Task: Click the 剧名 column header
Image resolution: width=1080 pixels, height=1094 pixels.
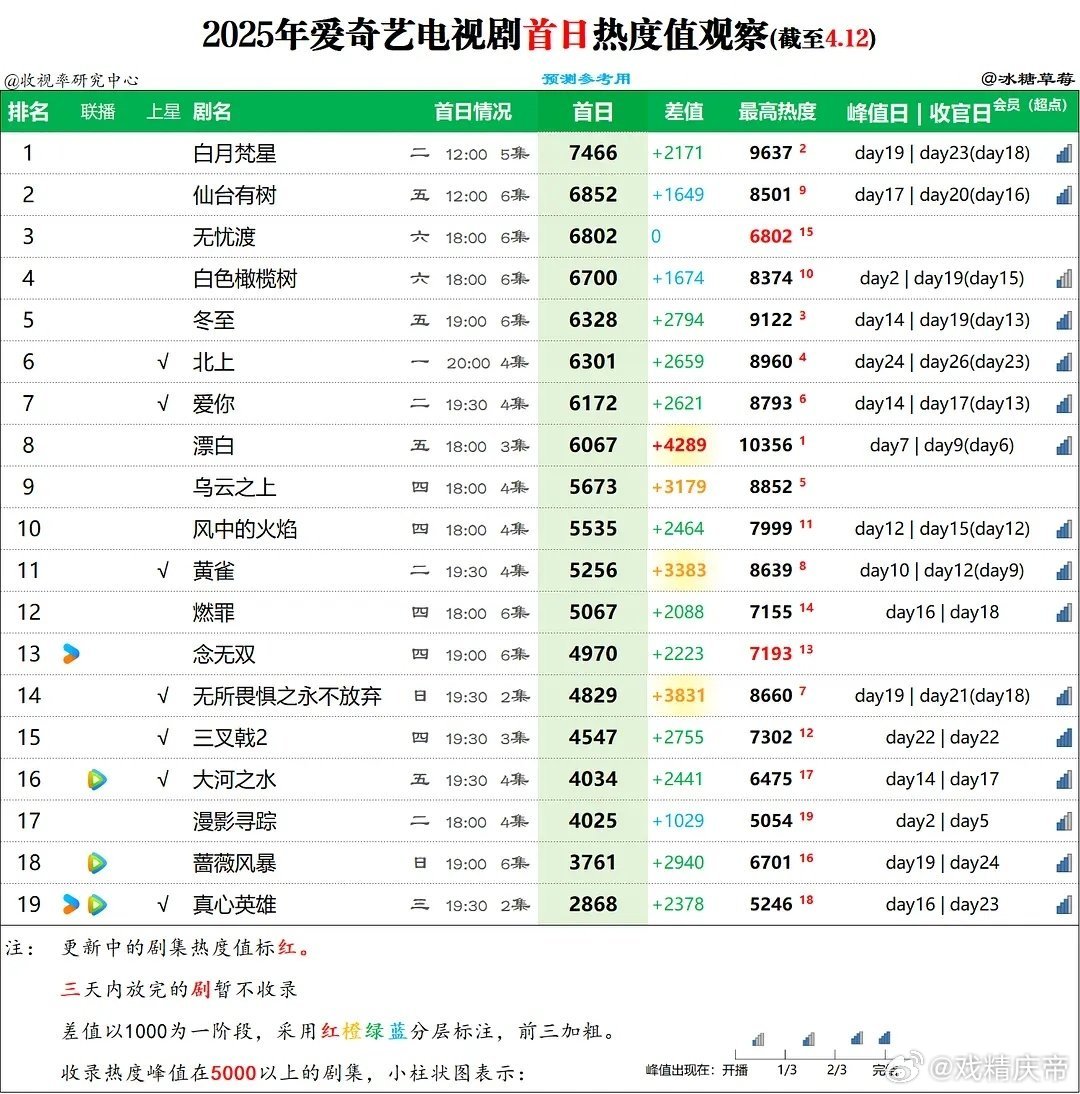Action: 212,112
